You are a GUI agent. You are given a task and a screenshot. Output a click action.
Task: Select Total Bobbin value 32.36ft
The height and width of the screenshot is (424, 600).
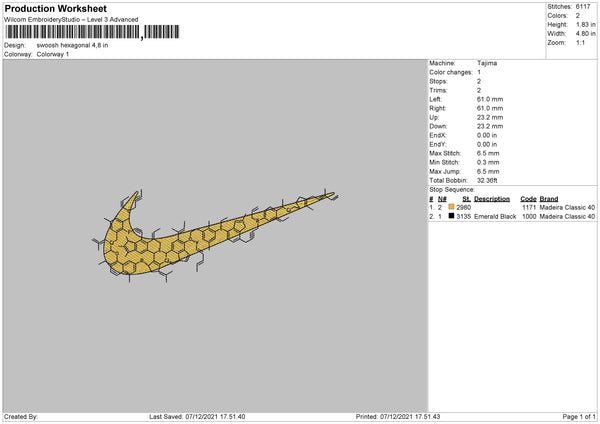(488, 181)
